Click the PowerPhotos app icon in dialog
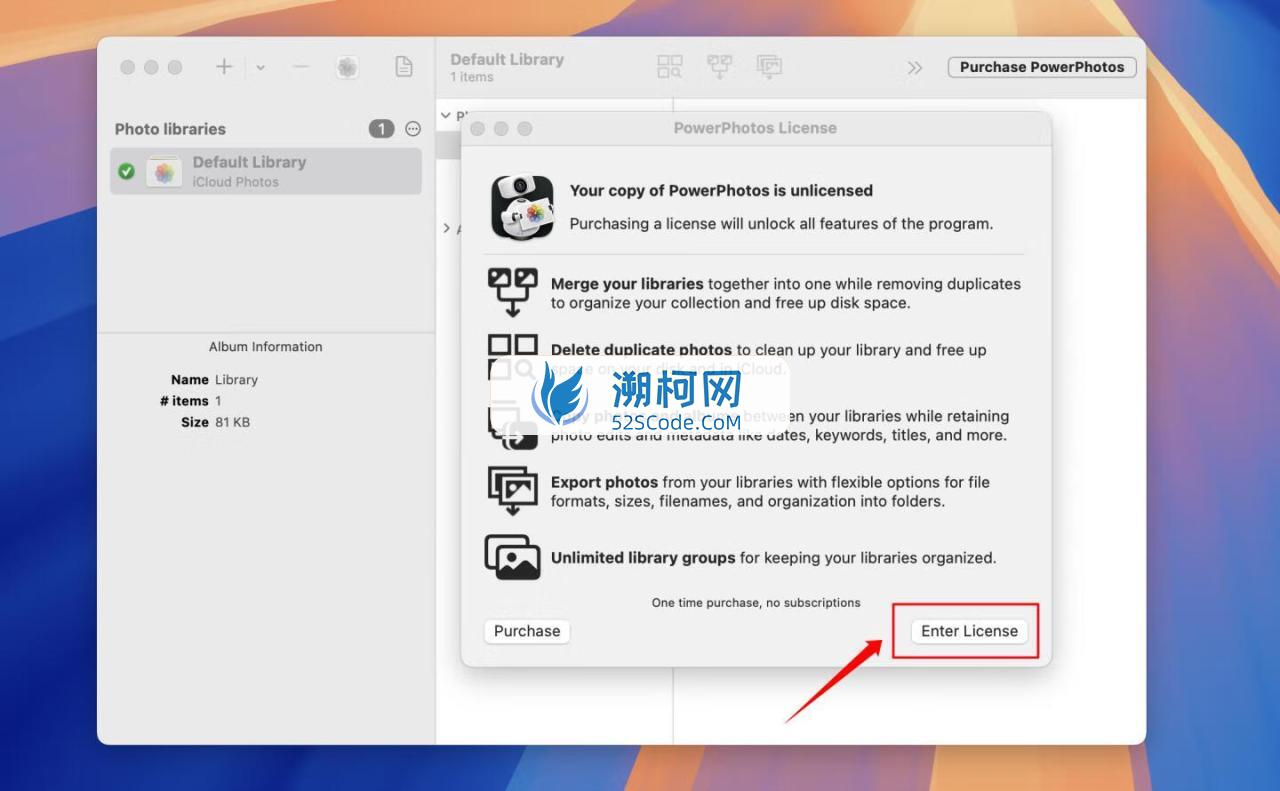 pyautogui.click(x=522, y=207)
